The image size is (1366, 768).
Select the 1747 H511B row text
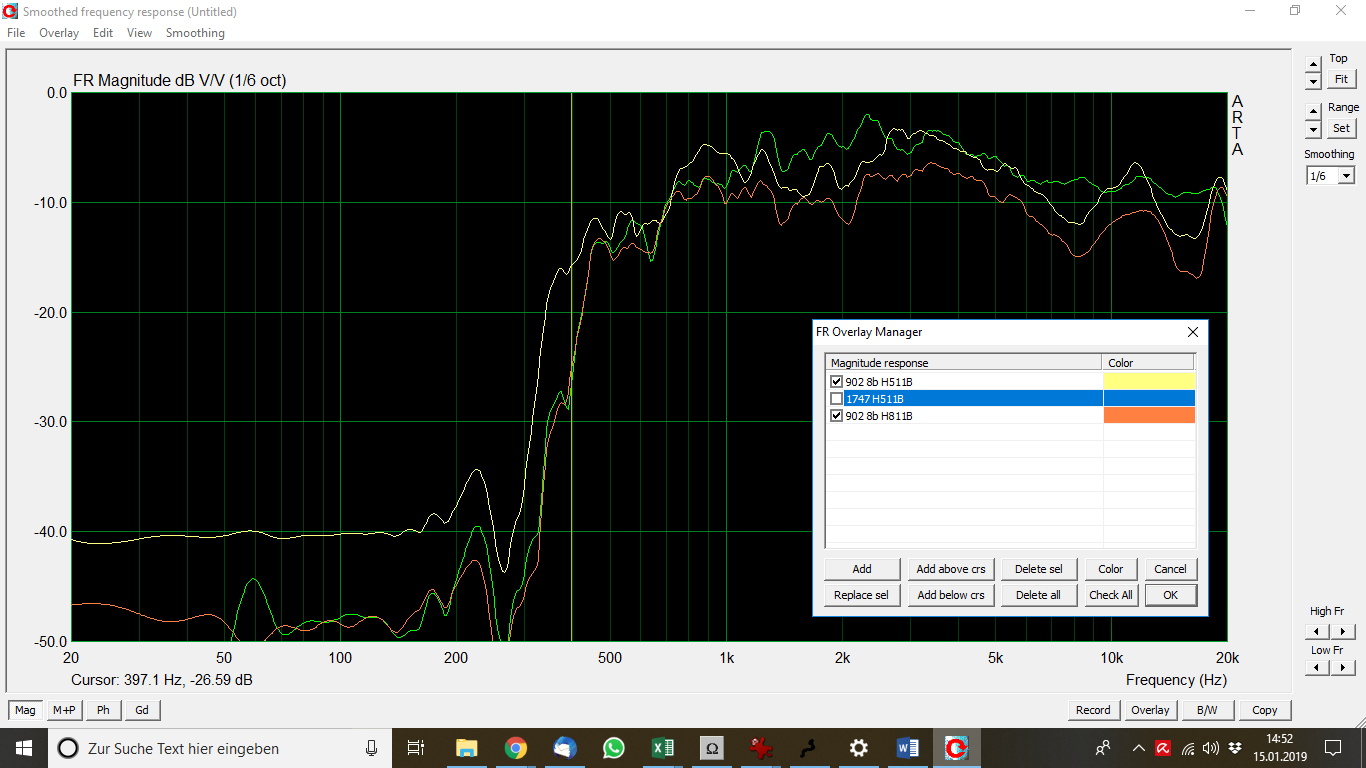click(x=875, y=399)
